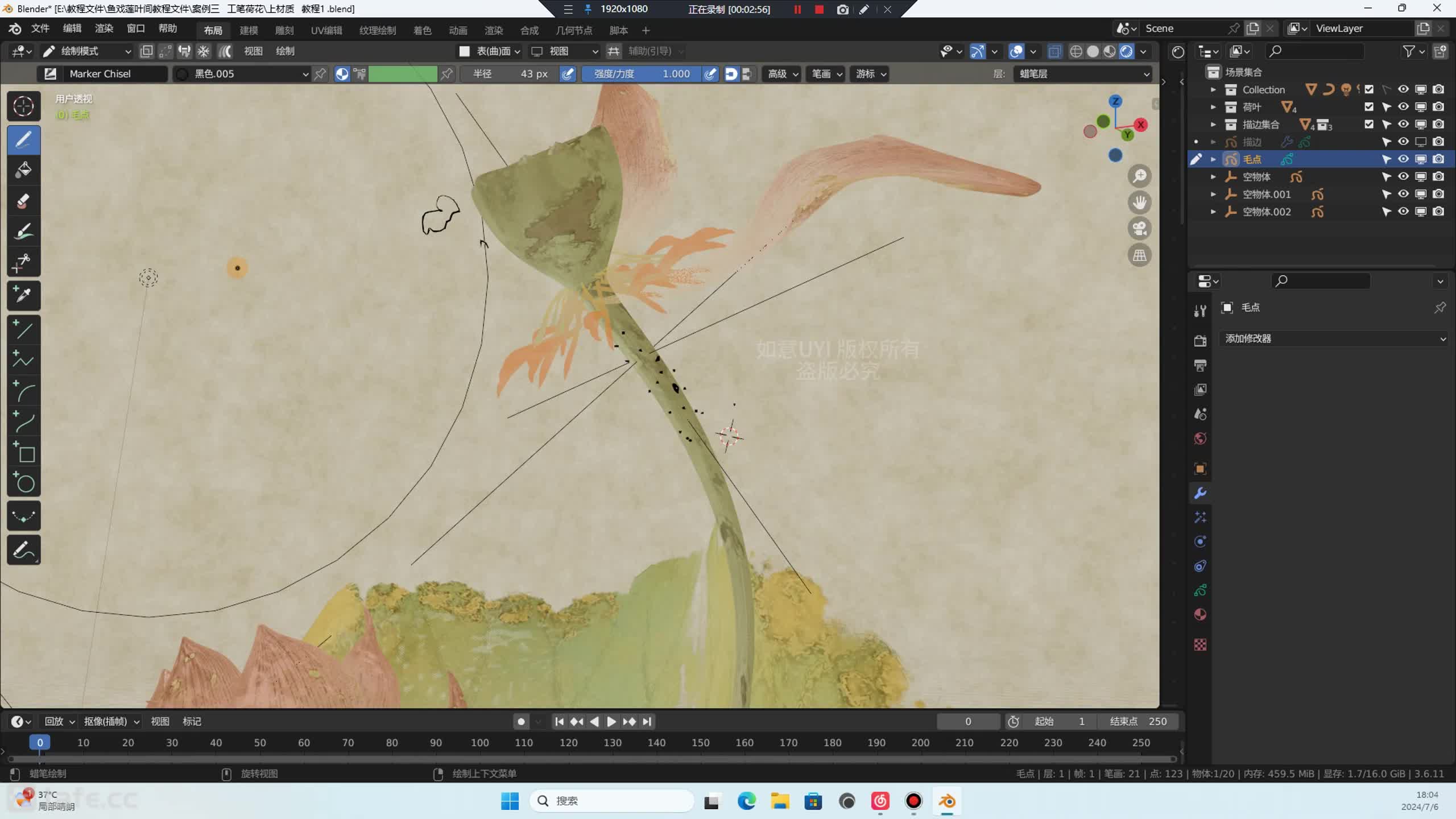
Task: Open the Modifiers wrench tab in properties
Action: pyautogui.click(x=1200, y=493)
